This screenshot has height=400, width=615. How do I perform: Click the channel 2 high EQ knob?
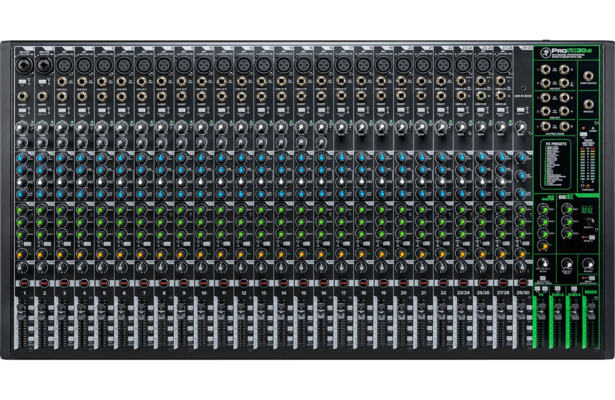[x=42, y=159]
